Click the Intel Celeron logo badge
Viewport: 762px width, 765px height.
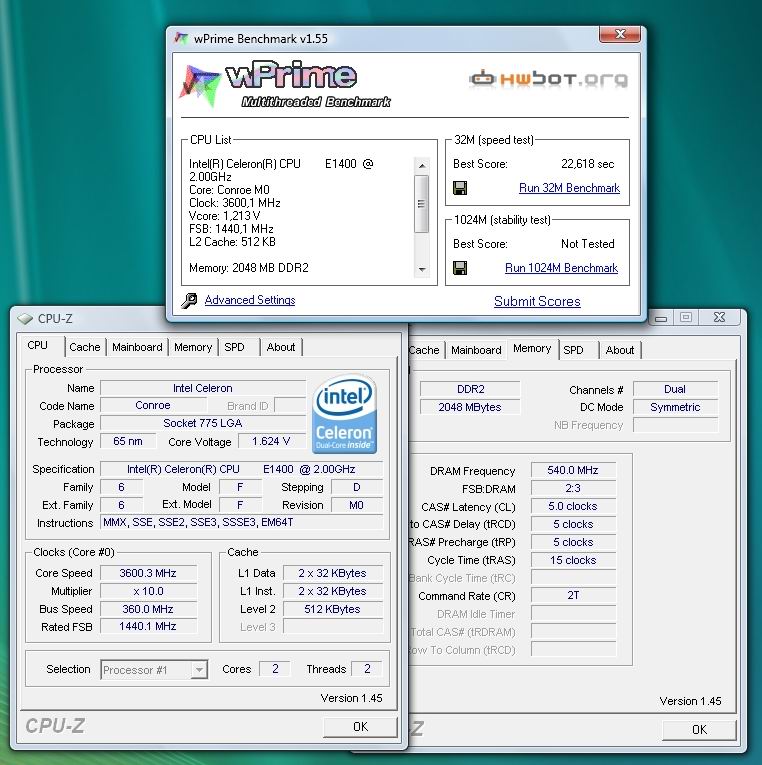point(344,414)
